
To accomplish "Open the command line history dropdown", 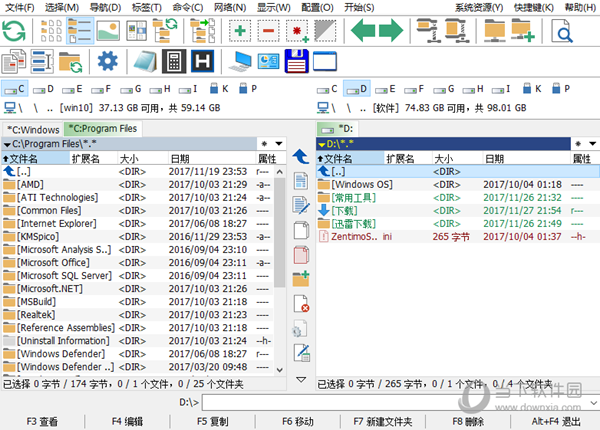I will point(593,403).
